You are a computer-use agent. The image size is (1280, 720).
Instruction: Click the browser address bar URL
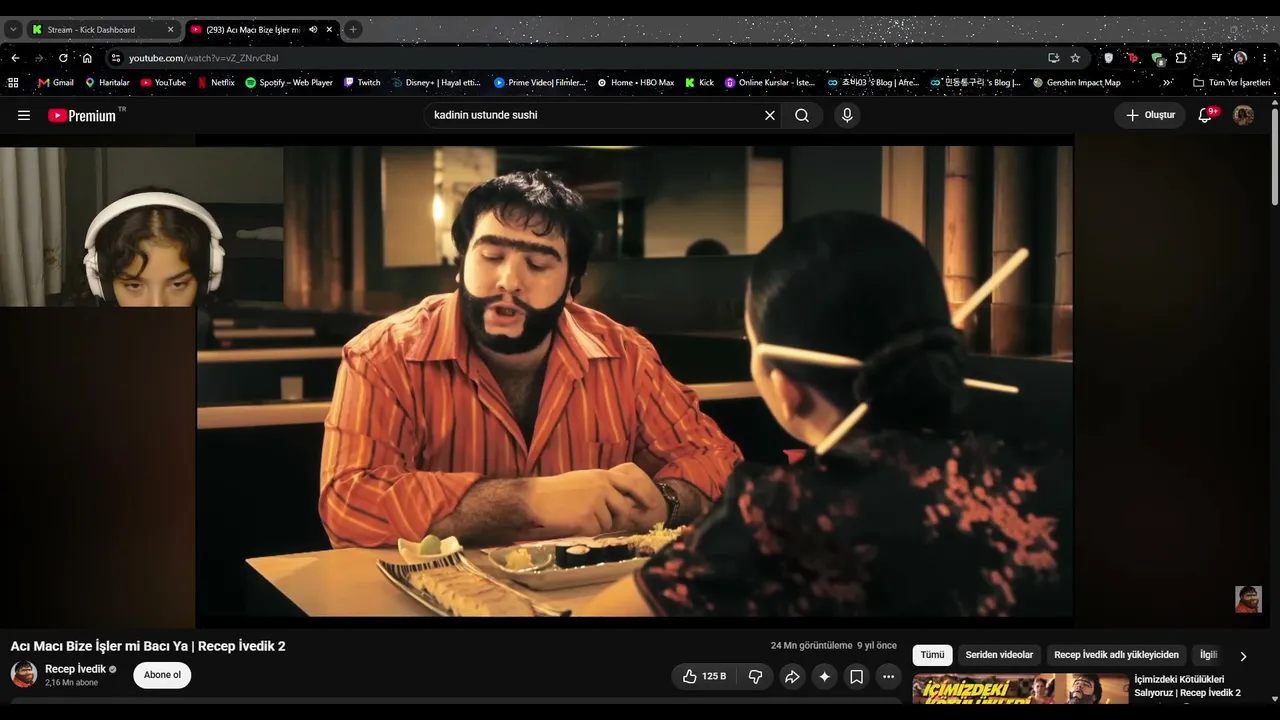click(204, 58)
